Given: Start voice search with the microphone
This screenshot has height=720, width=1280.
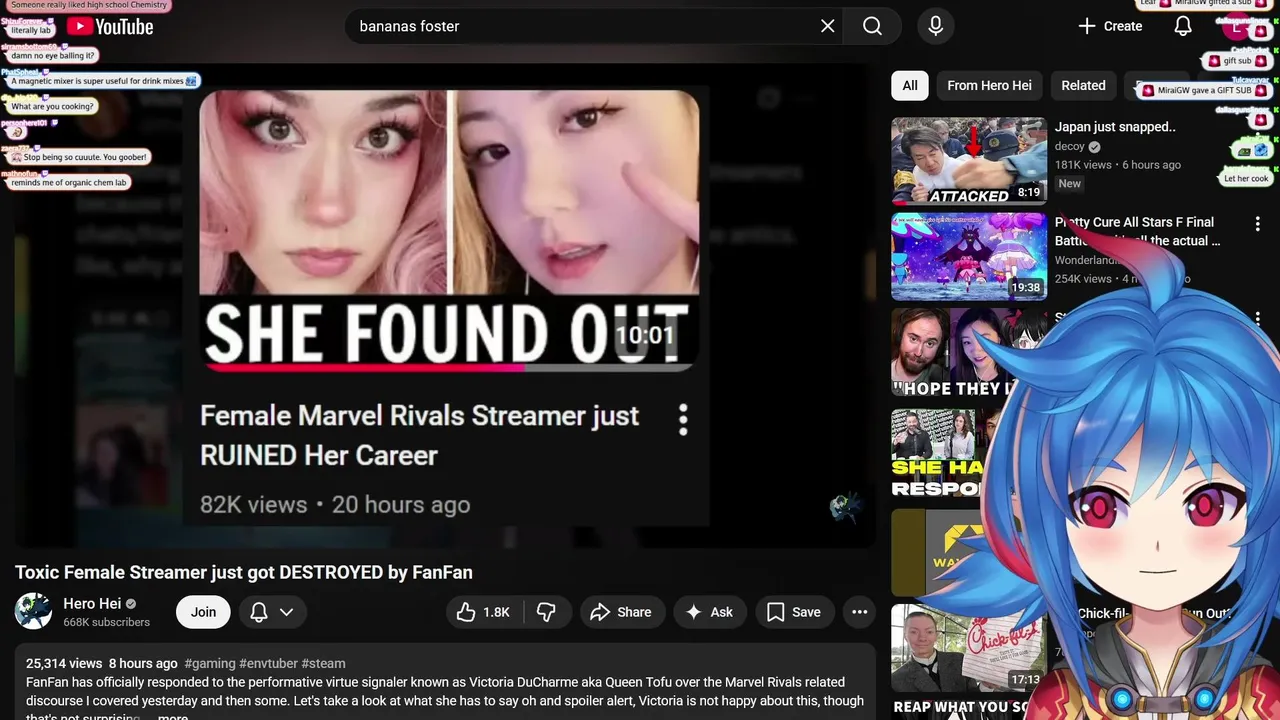Looking at the screenshot, I should [x=936, y=26].
